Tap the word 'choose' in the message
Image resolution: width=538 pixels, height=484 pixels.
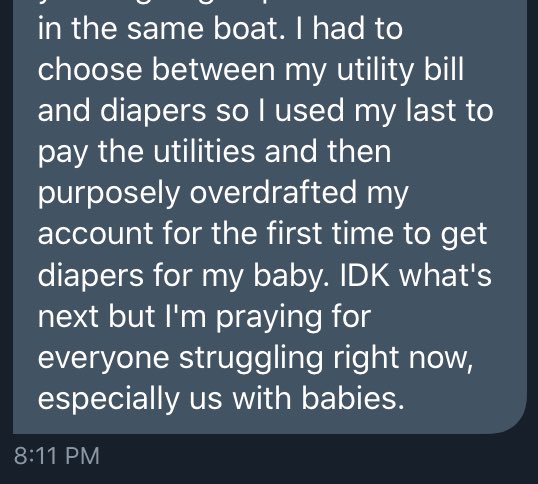(90, 70)
